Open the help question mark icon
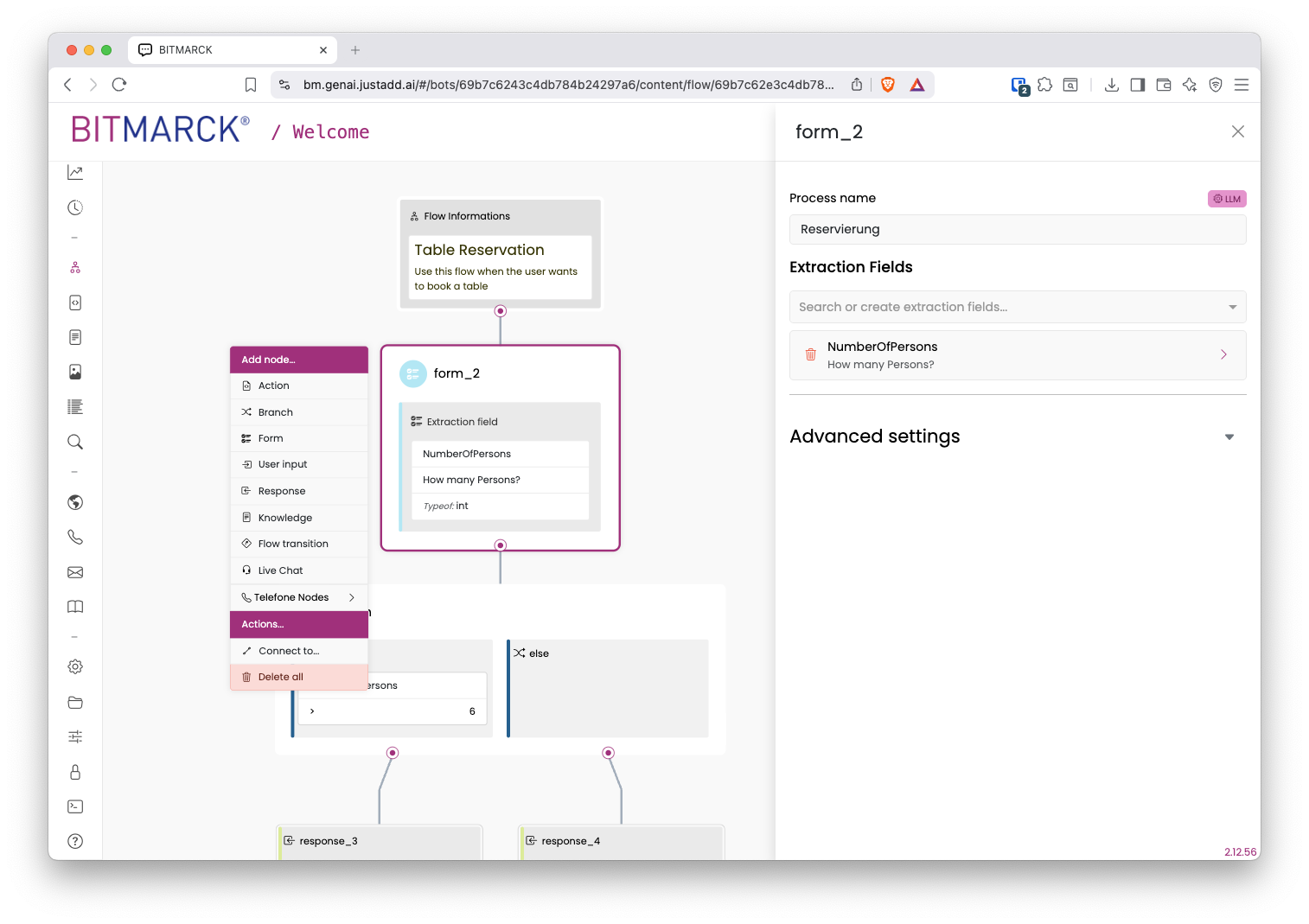This screenshot has width=1309, height=924. 75,841
